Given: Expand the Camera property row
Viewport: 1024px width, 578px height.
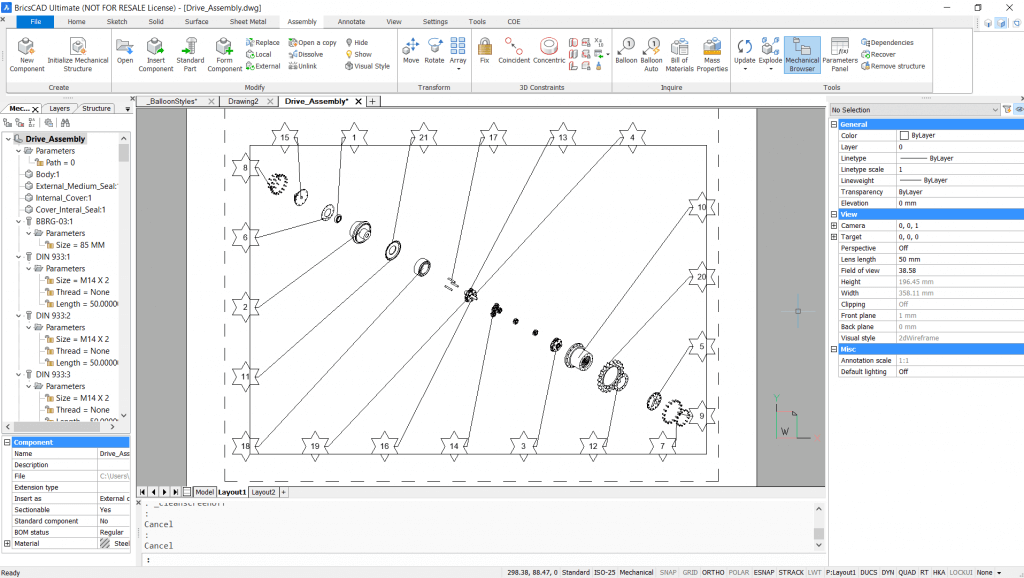Looking at the screenshot, I should click(834, 225).
